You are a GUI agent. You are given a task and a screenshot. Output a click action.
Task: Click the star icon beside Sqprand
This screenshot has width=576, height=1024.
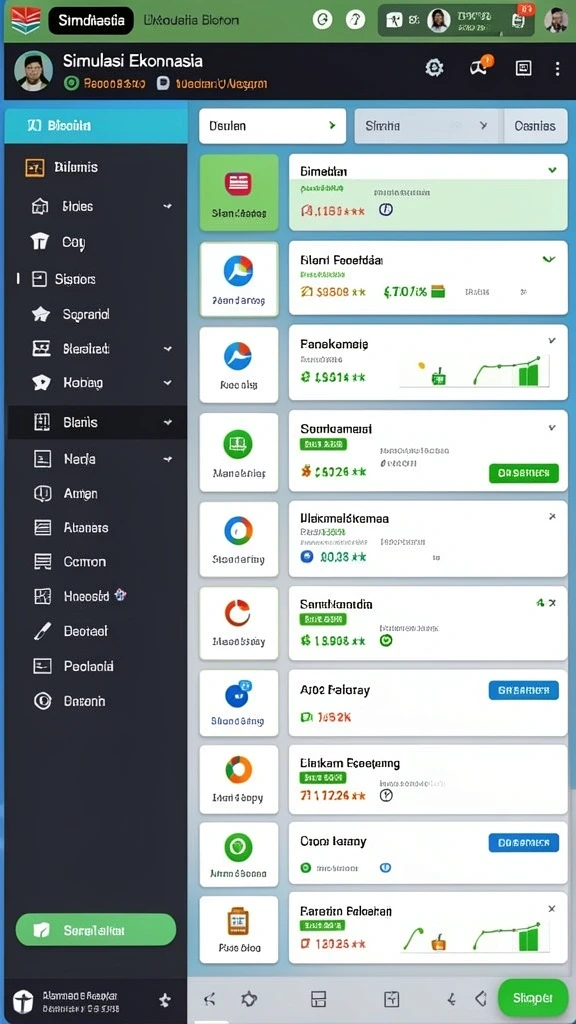point(41,314)
